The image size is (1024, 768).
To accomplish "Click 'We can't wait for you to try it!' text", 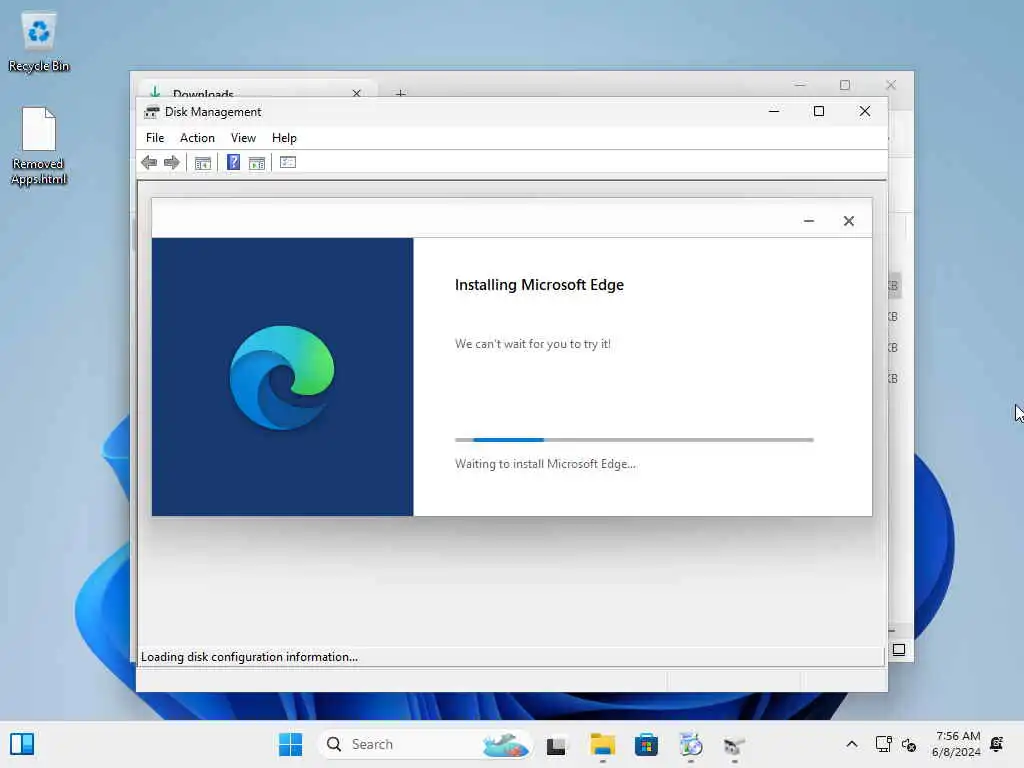I will pyautogui.click(x=533, y=344).
